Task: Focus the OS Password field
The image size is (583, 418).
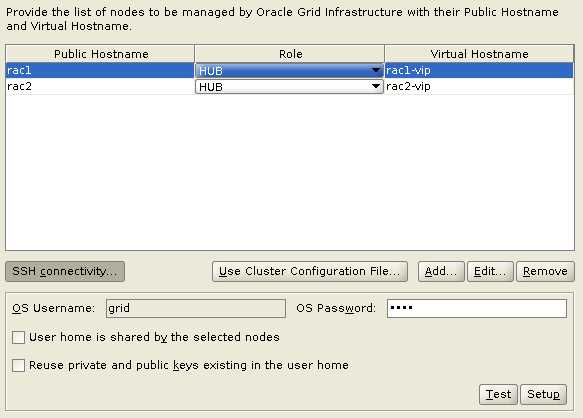Action: tap(477, 308)
